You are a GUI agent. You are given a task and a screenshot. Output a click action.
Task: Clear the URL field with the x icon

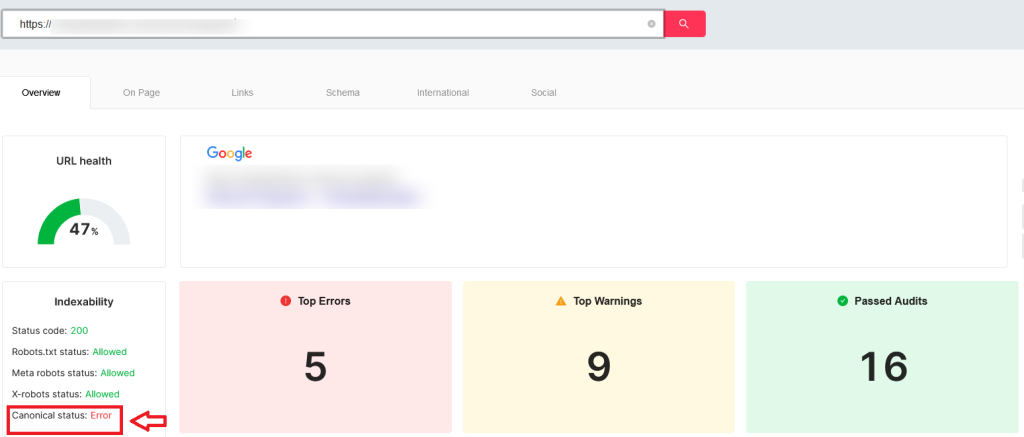(651, 24)
